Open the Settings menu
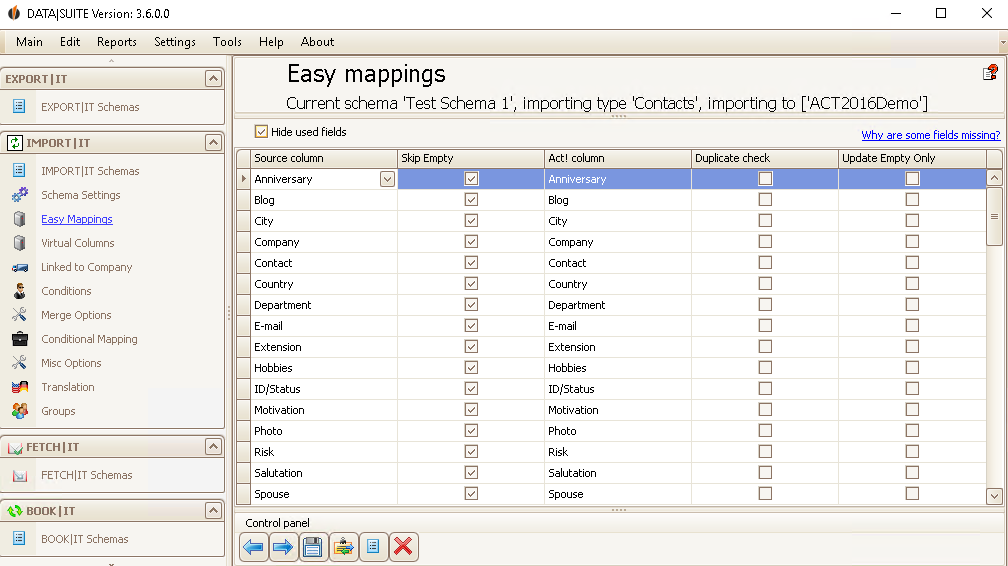Viewport: 1008px width, 566px height. 175,42
